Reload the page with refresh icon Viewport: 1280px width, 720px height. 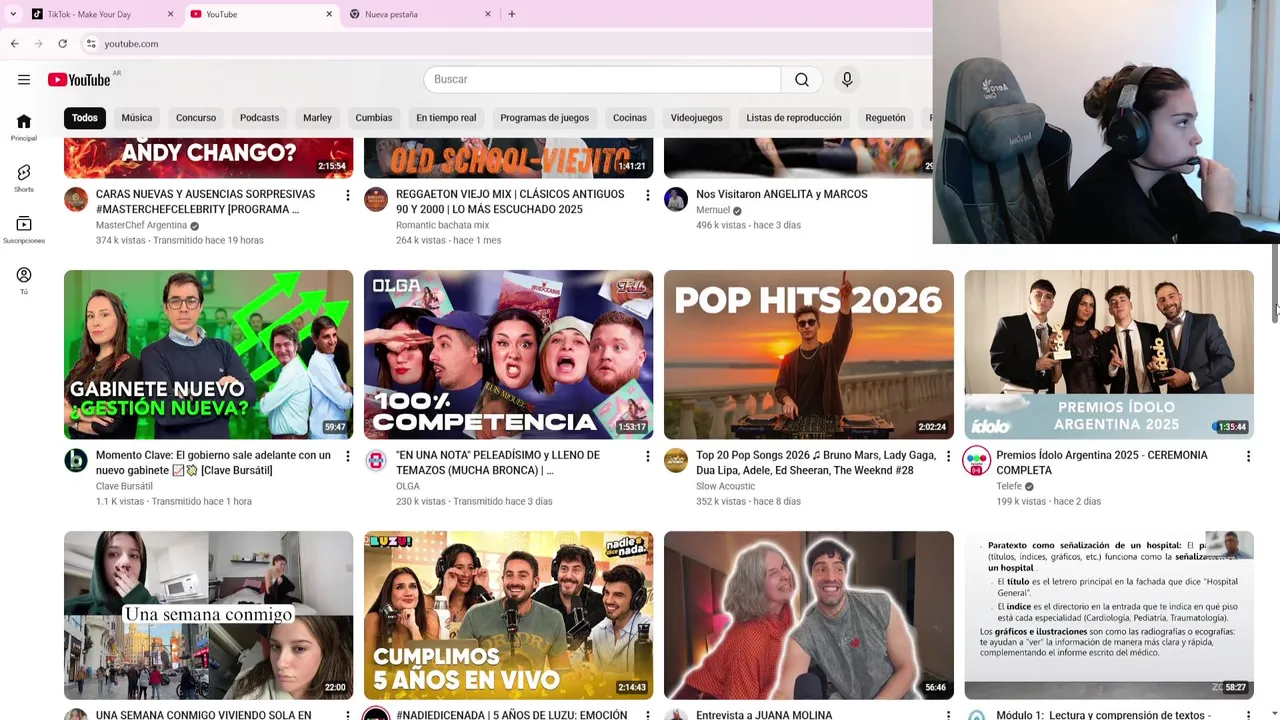point(63,44)
